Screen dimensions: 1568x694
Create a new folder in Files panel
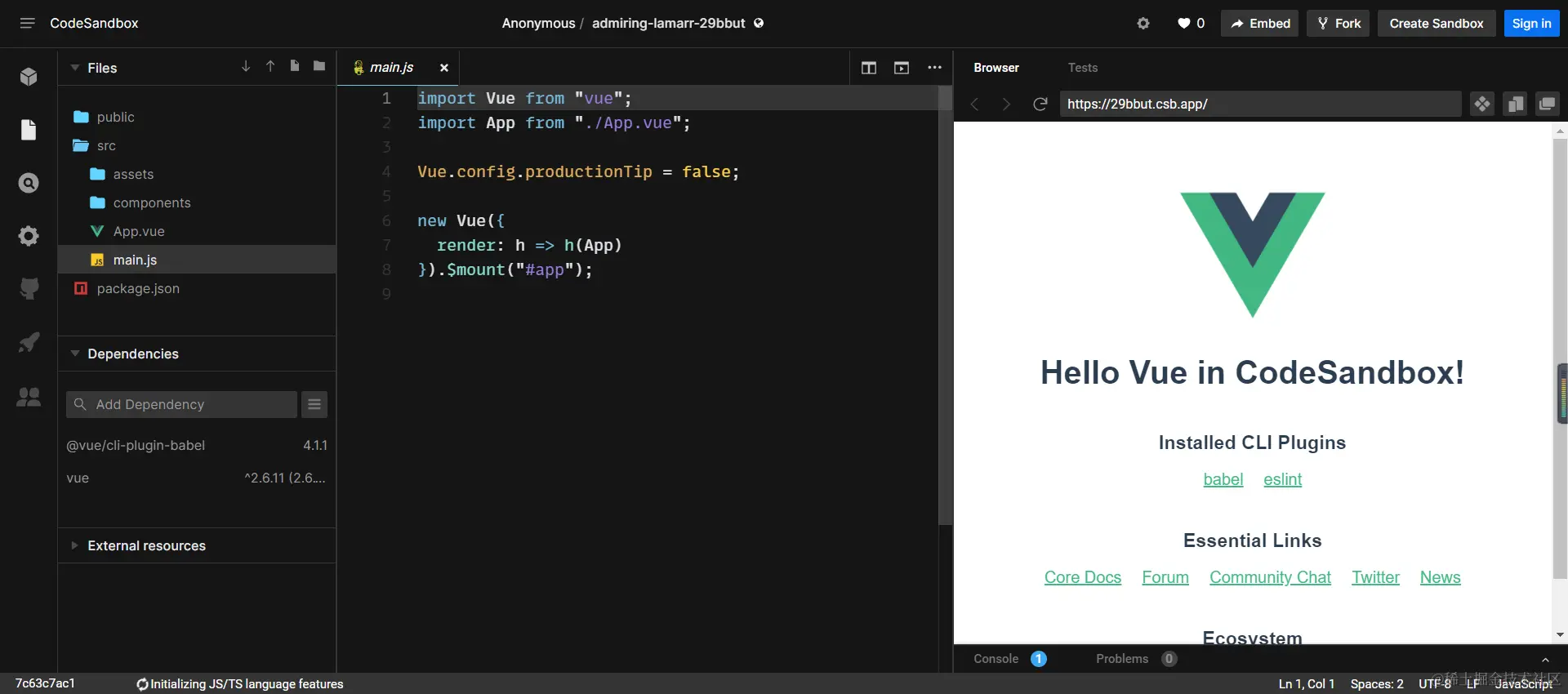click(x=319, y=66)
